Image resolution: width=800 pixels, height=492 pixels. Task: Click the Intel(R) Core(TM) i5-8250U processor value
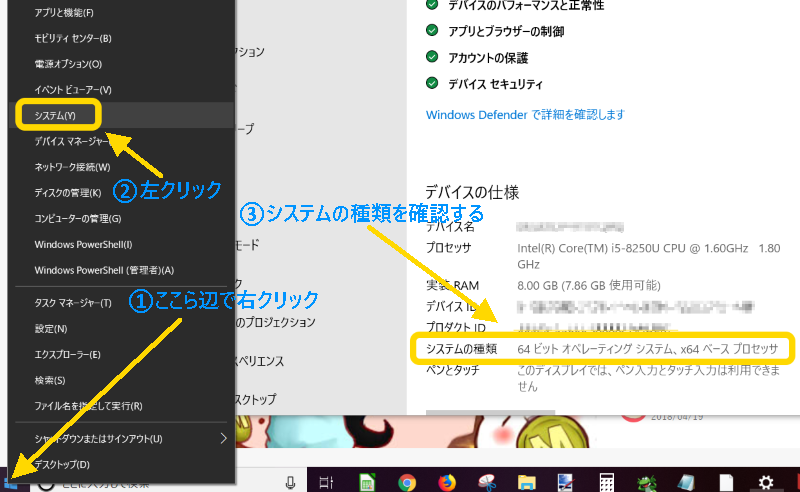[648, 256]
